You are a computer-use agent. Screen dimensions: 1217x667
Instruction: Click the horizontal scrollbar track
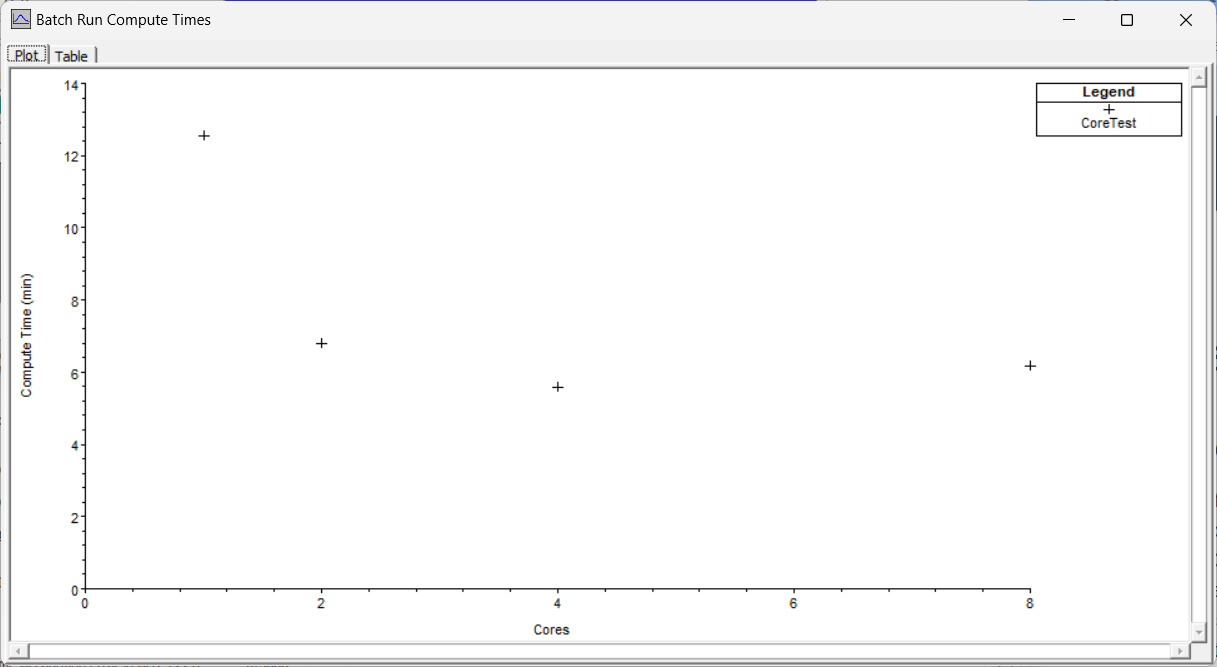(600, 651)
